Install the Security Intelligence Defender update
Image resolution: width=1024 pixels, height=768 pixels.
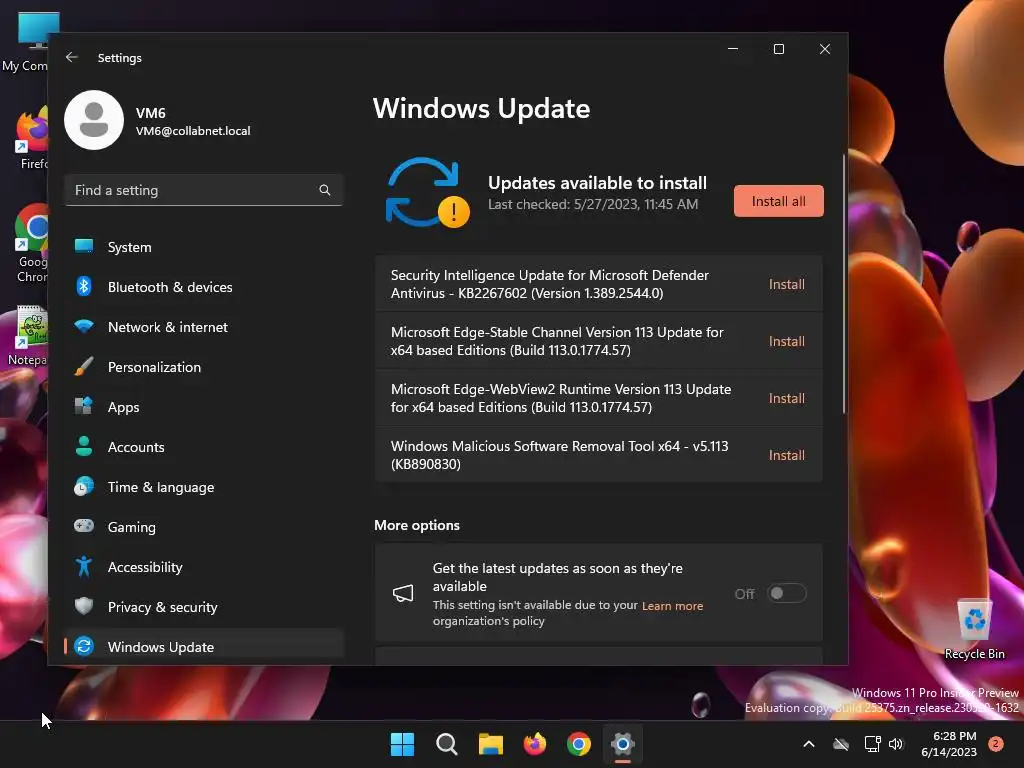click(x=786, y=284)
